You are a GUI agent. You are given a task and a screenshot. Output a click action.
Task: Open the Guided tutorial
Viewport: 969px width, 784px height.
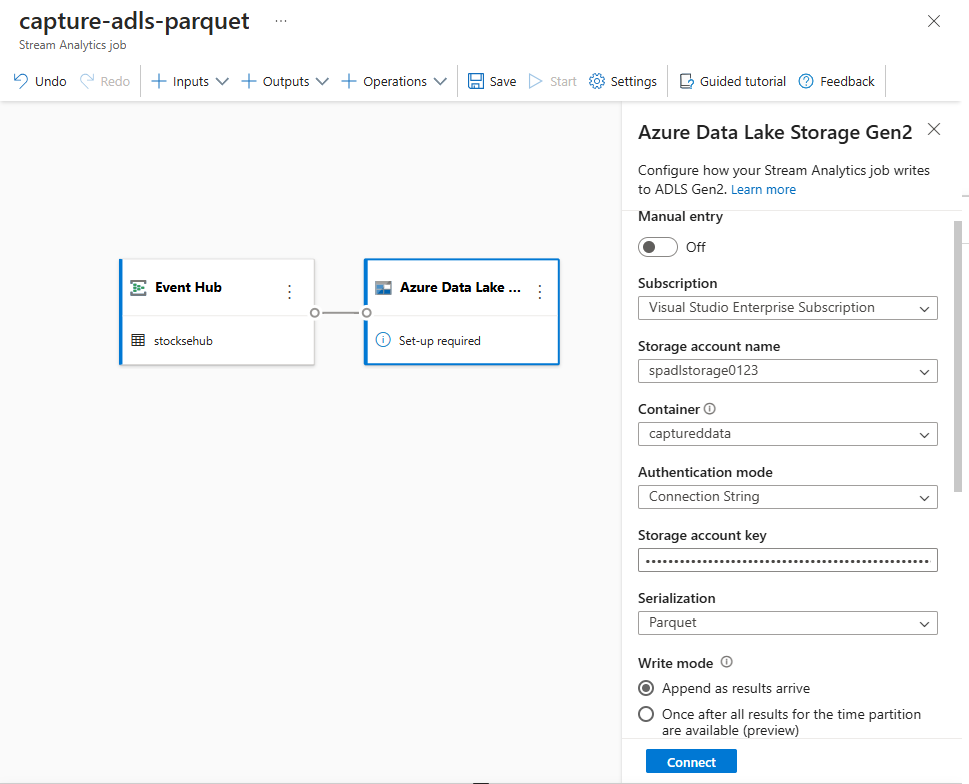coord(732,81)
